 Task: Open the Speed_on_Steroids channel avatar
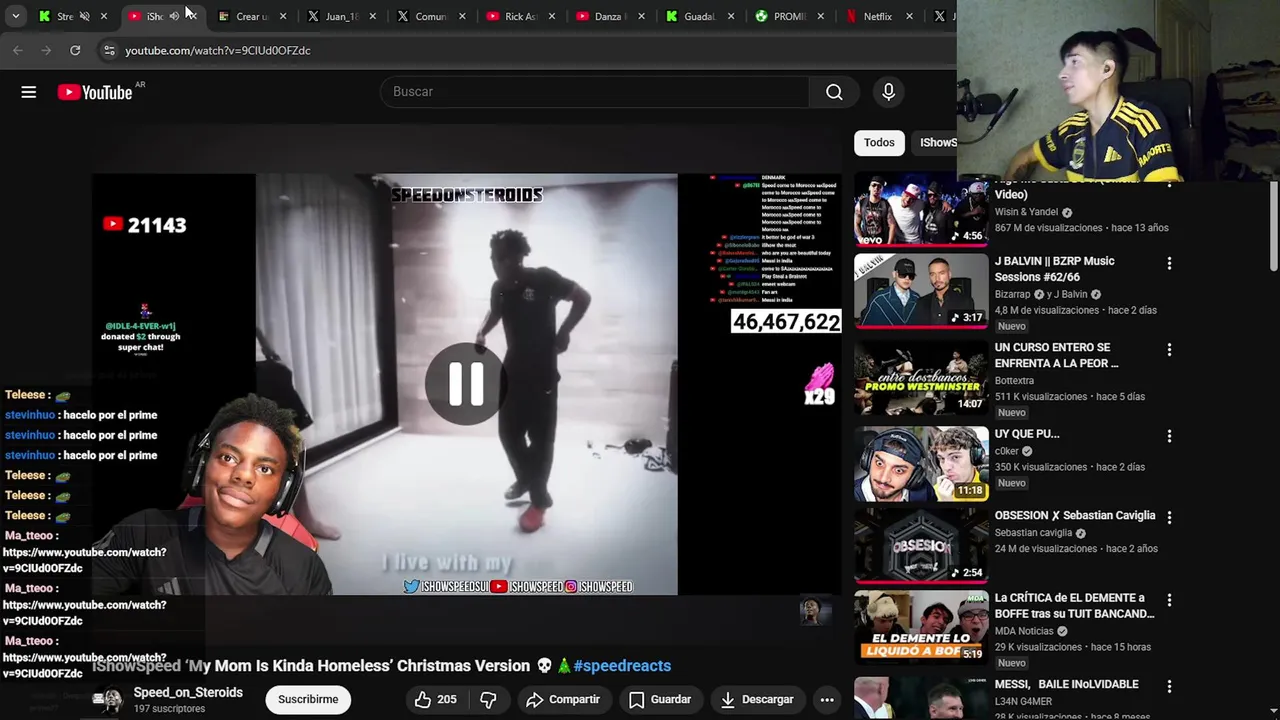107,699
